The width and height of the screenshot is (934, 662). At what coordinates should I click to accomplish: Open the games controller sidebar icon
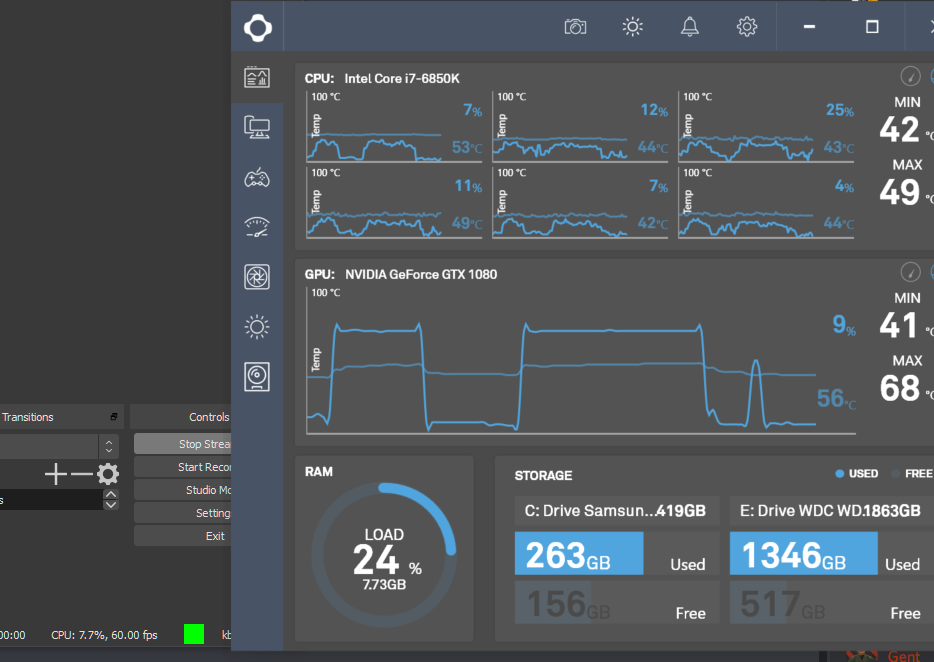tap(257, 178)
